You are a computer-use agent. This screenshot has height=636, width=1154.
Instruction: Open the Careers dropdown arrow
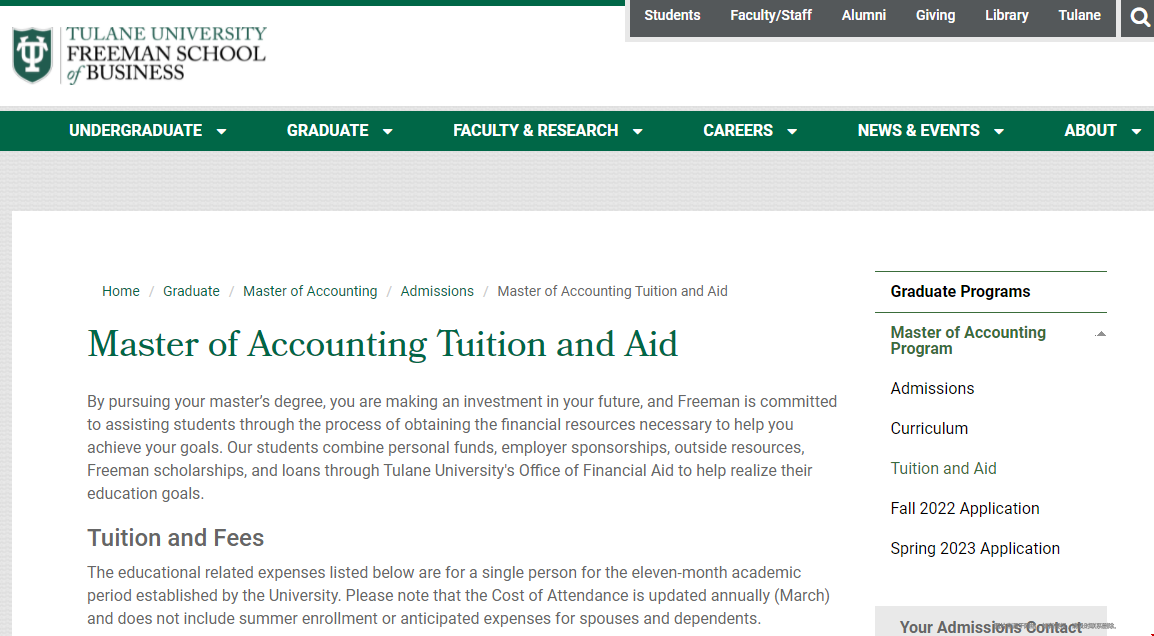(x=793, y=132)
